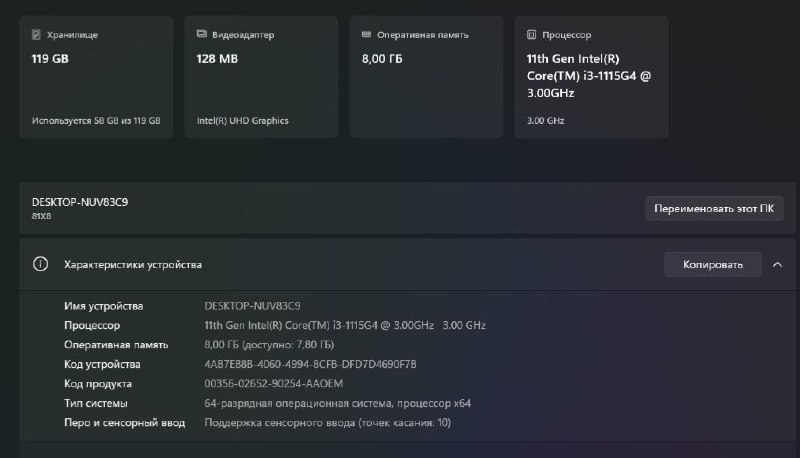This screenshot has width=800, height=458.
Task: Collapse the Характеристики устройства section chevron
Action: [777, 264]
